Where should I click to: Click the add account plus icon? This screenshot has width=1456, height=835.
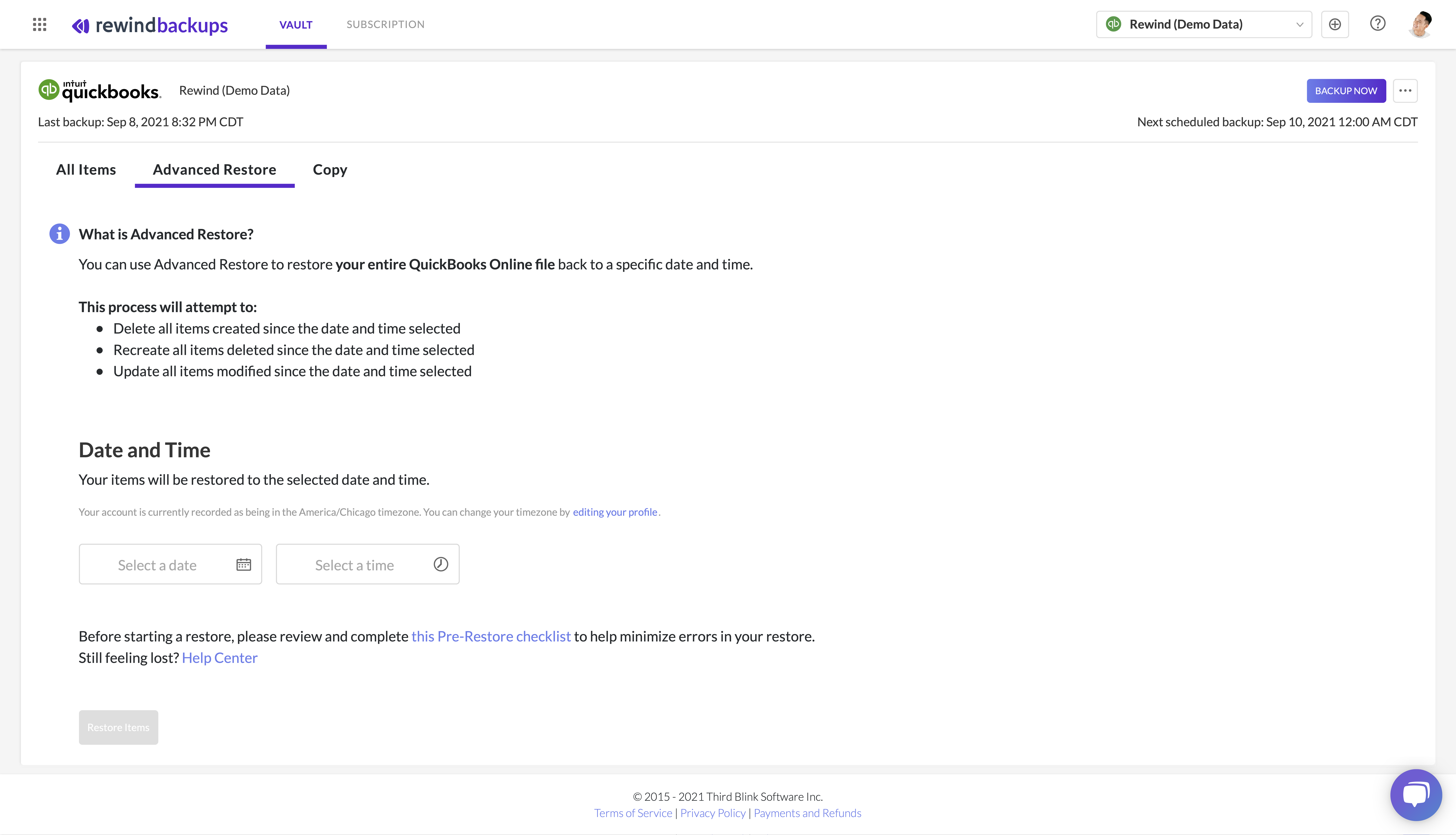pos(1335,24)
